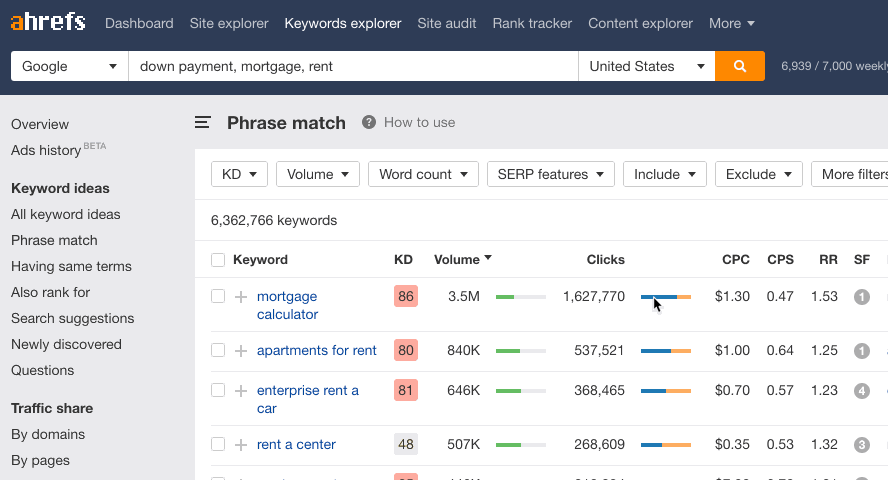The height and width of the screenshot is (480, 888).
Task: Open the mortgage calculator keyword link
Action: click(x=287, y=305)
